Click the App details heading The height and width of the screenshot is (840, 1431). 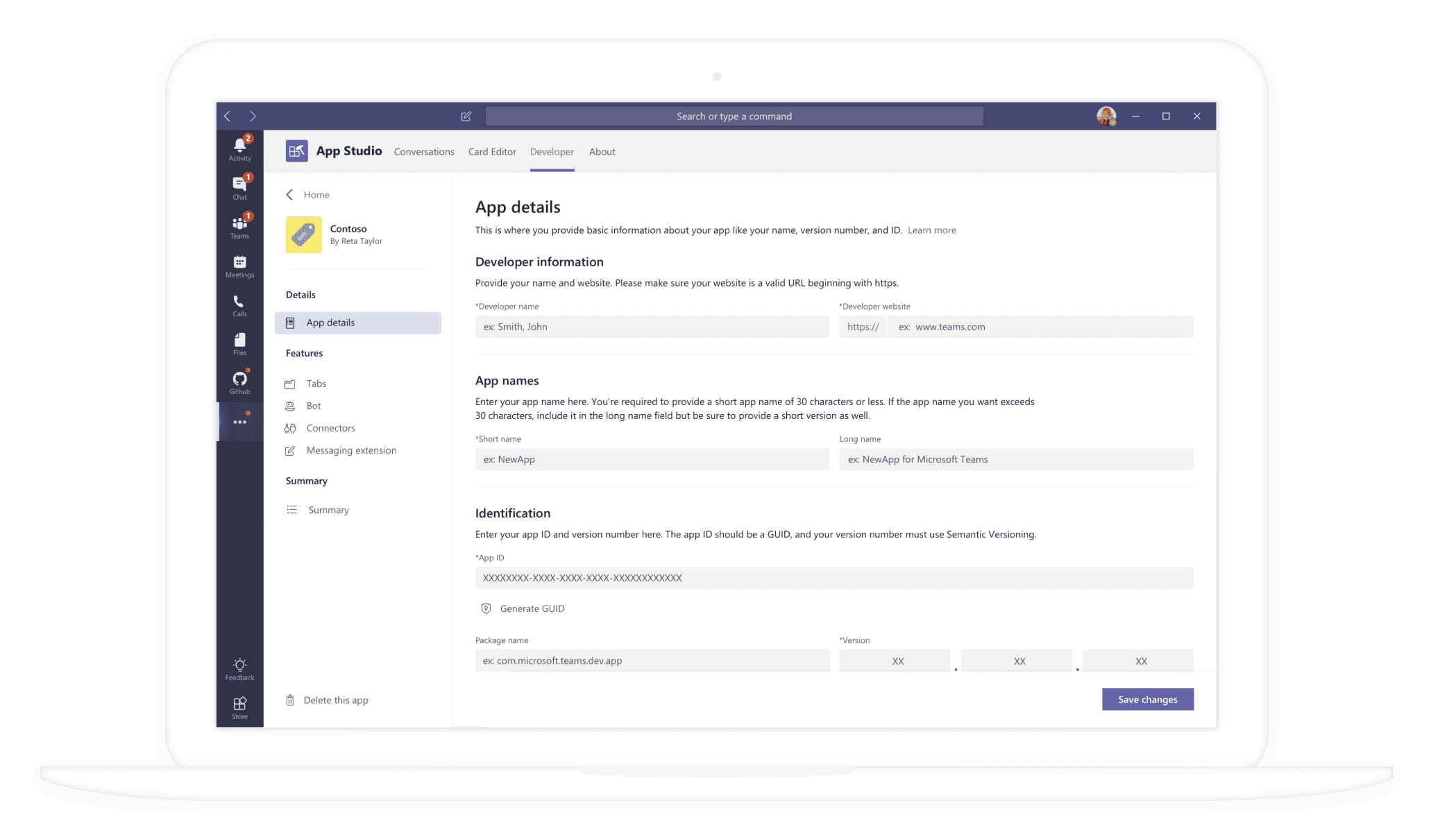coord(518,207)
